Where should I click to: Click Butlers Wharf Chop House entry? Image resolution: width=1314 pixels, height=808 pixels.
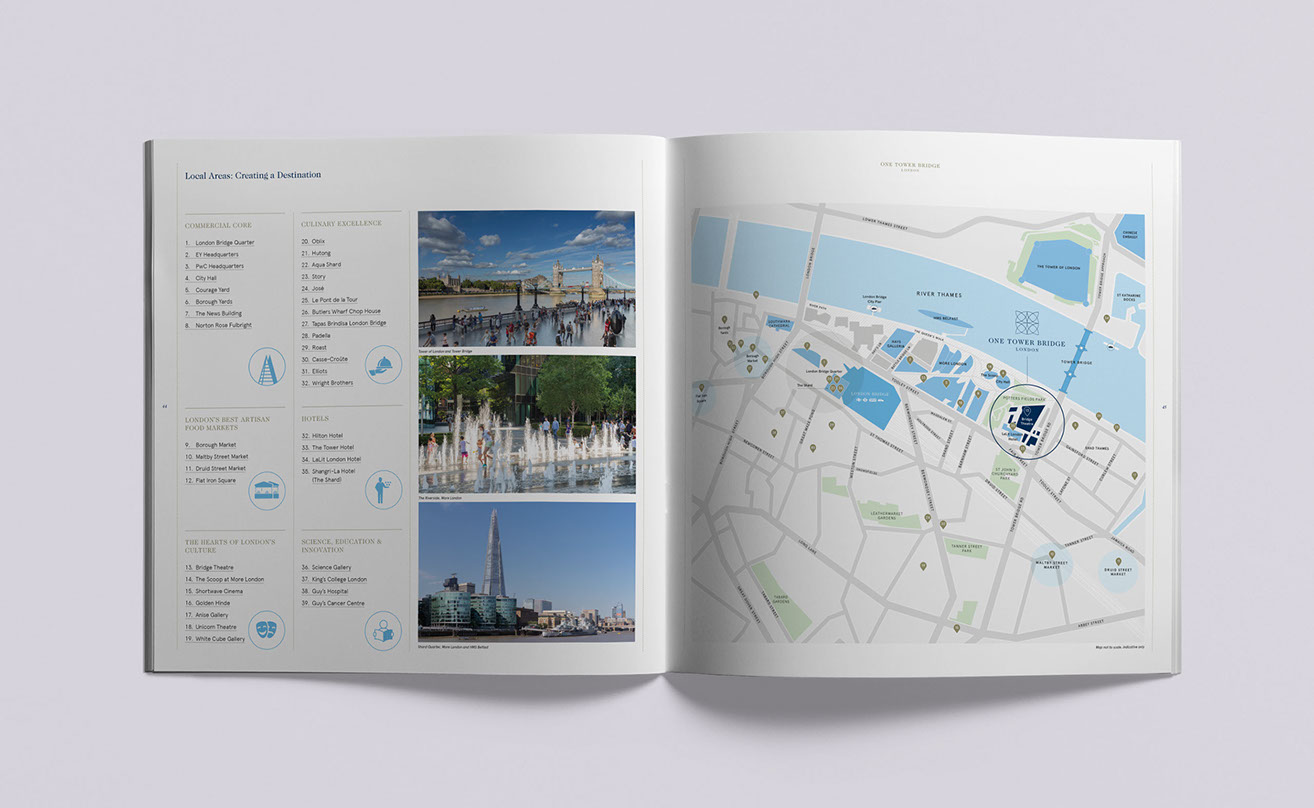[x=345, y=311]
